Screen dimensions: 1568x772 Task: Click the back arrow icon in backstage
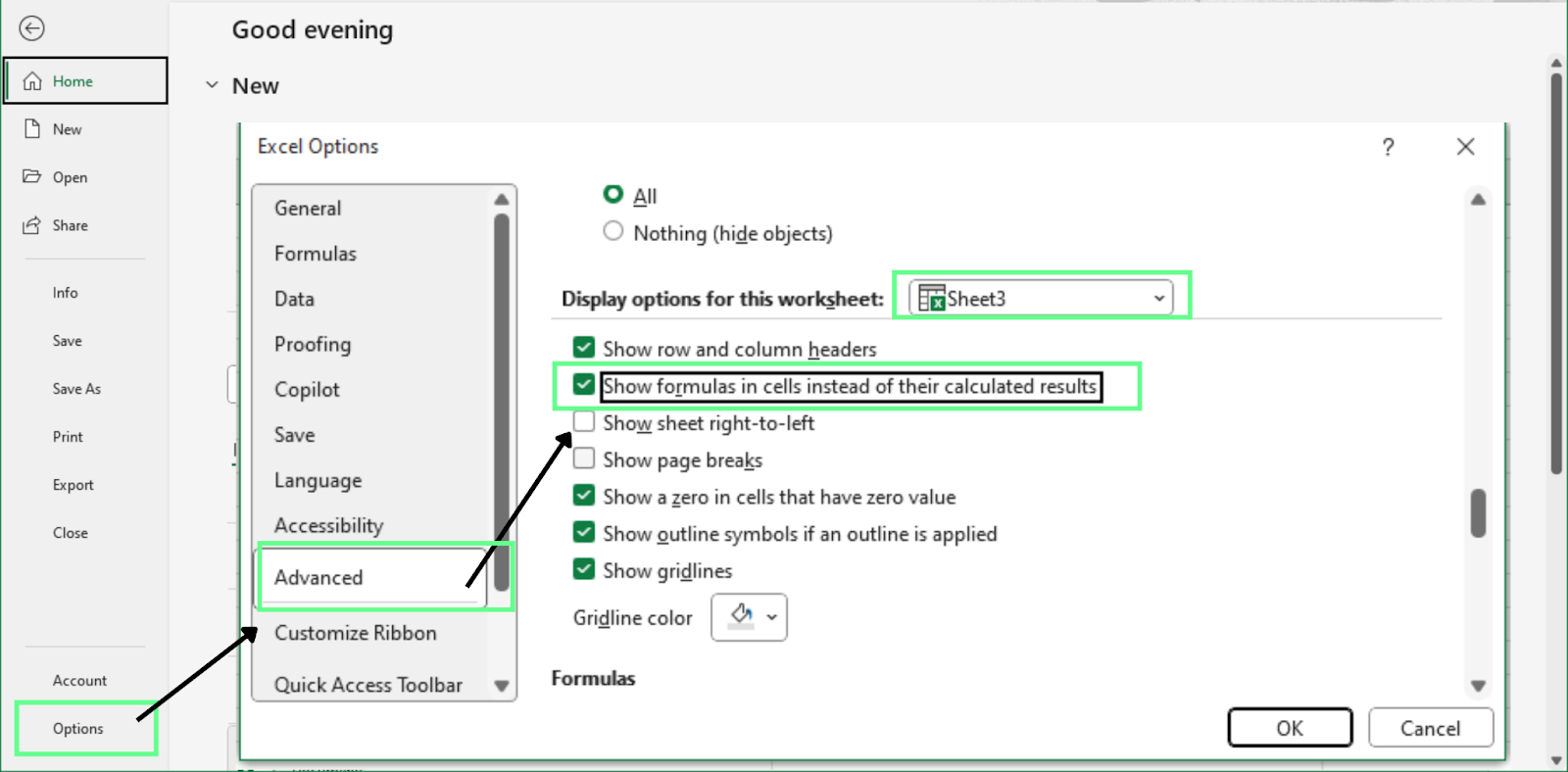point(32,28)
